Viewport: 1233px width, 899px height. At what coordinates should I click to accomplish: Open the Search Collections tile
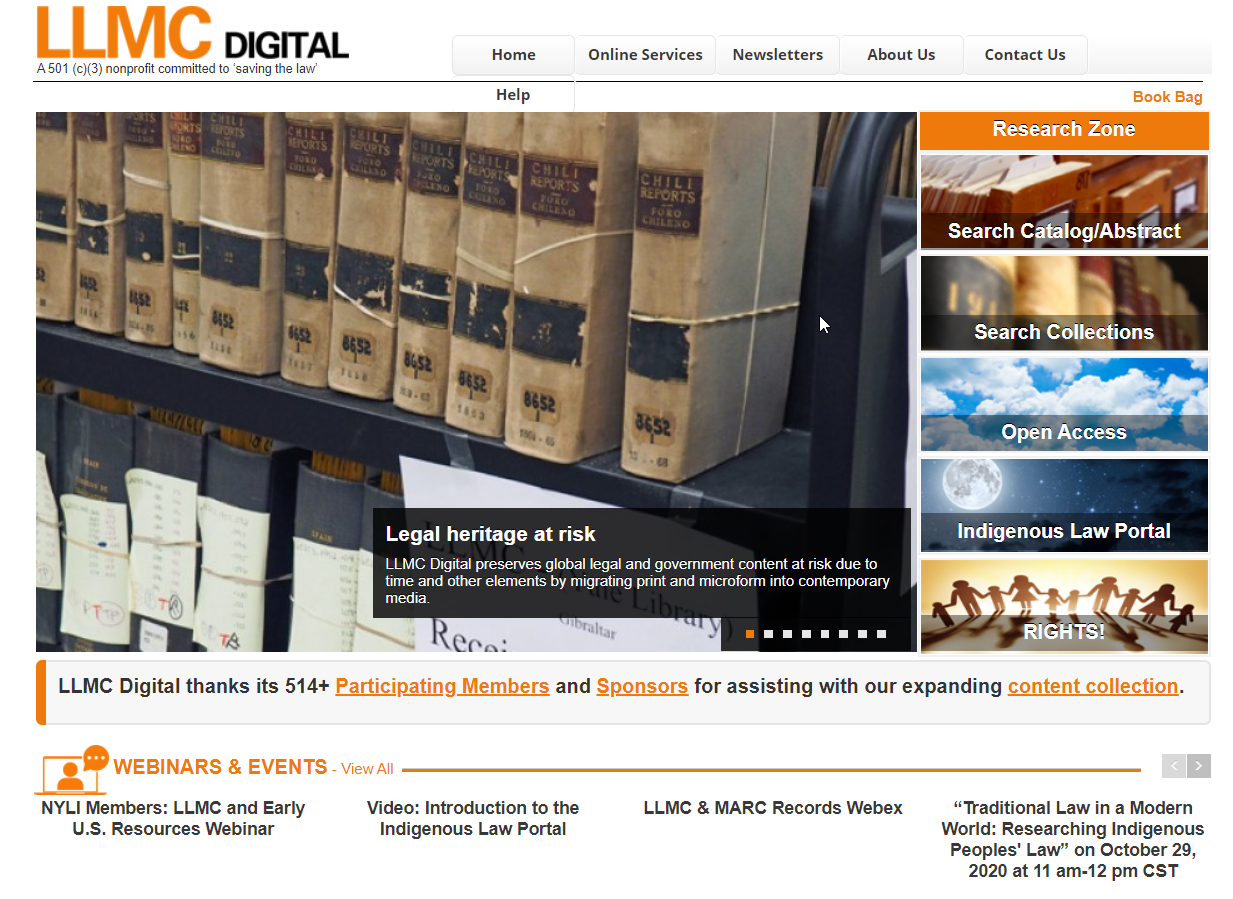[x=1064, y=303]
